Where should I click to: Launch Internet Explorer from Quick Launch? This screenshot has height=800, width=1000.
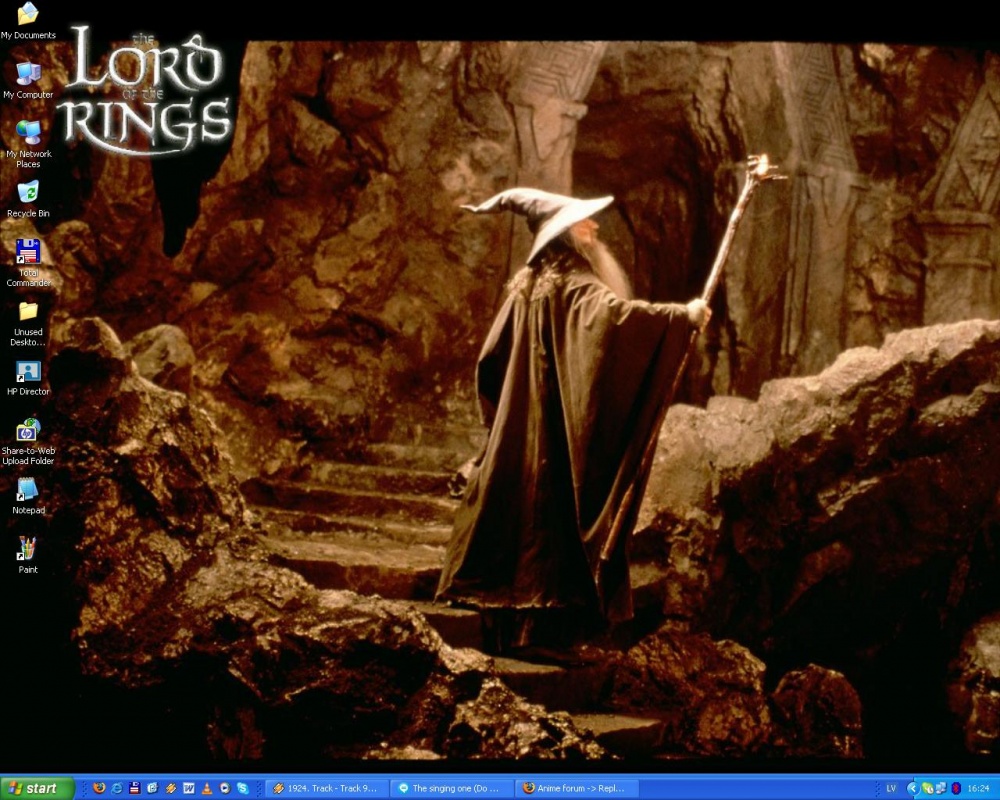click(117, 788)
